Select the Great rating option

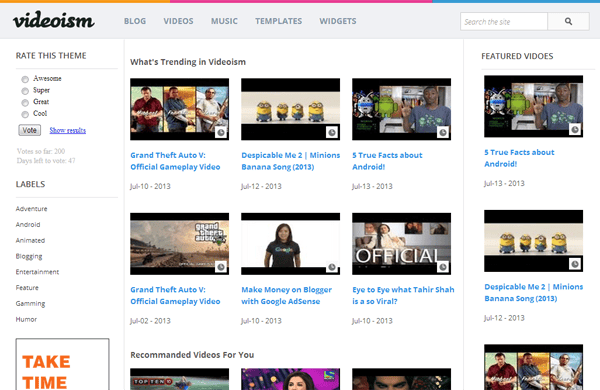click(25, 103)
